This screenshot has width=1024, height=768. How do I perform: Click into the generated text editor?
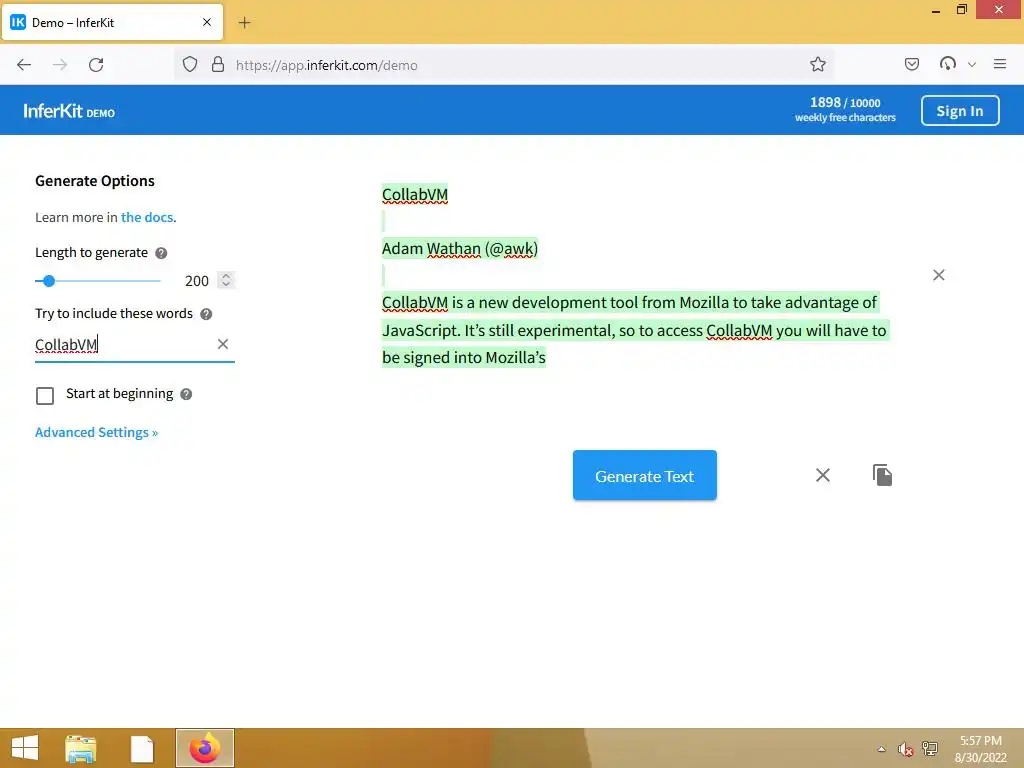(637, 276)
